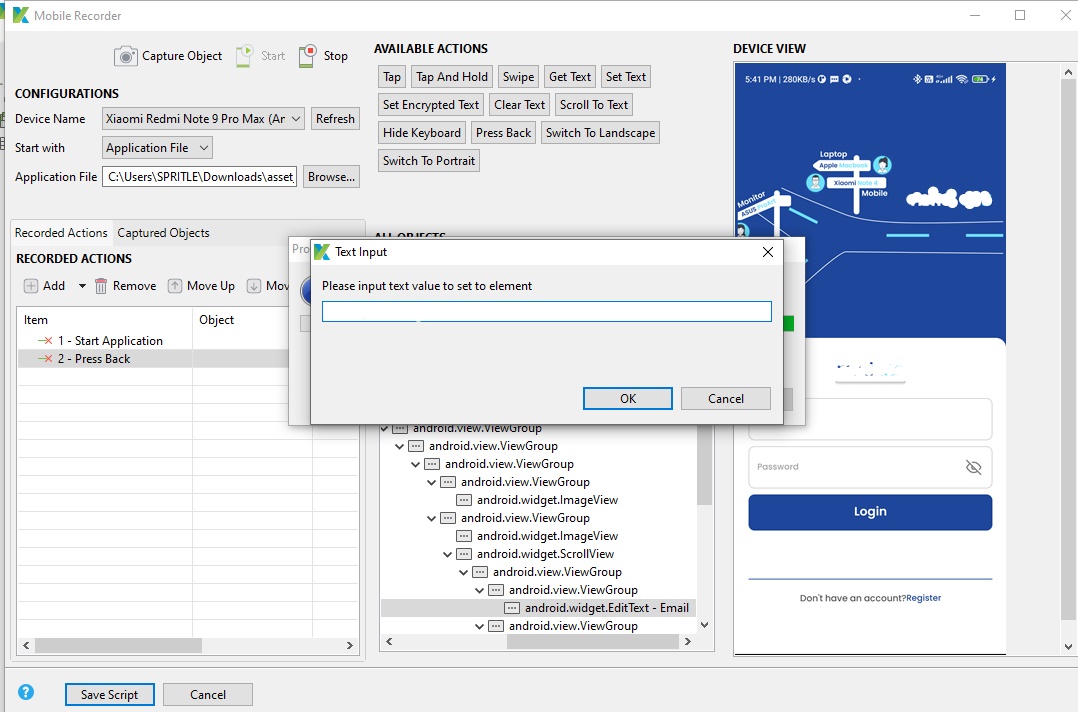Click the error icon on Start Application row

(45, 341)
